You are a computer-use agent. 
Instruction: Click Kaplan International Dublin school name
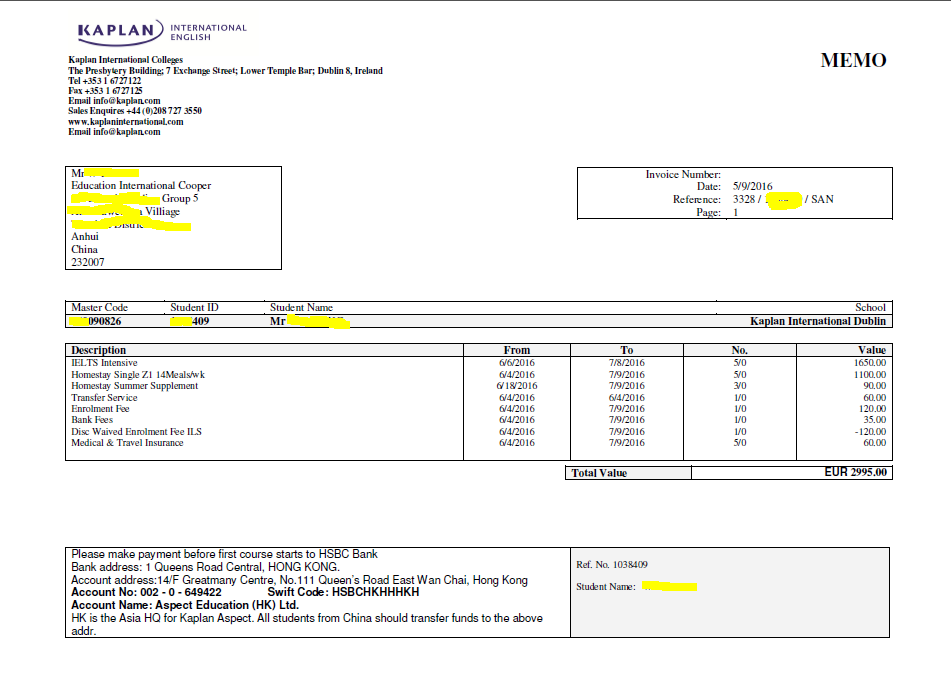817,322
